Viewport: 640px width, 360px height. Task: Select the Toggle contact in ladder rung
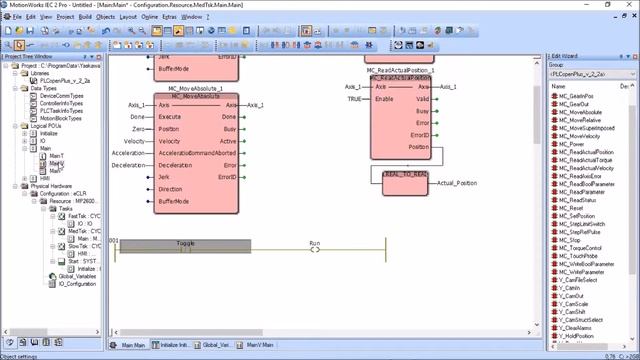(x=185, y=247)
